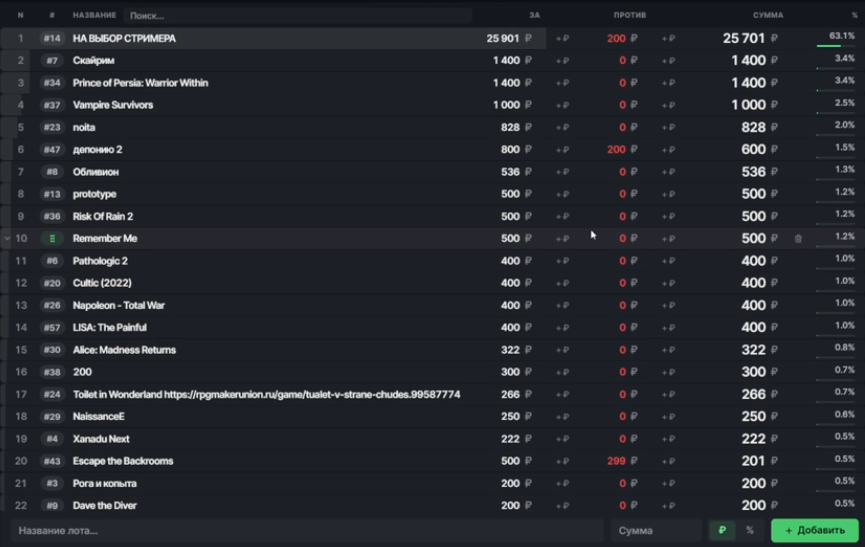Click the red 299 against value on Escape the Backrooms
Viewport: 865px width, 547px height.
pos(616,461)
